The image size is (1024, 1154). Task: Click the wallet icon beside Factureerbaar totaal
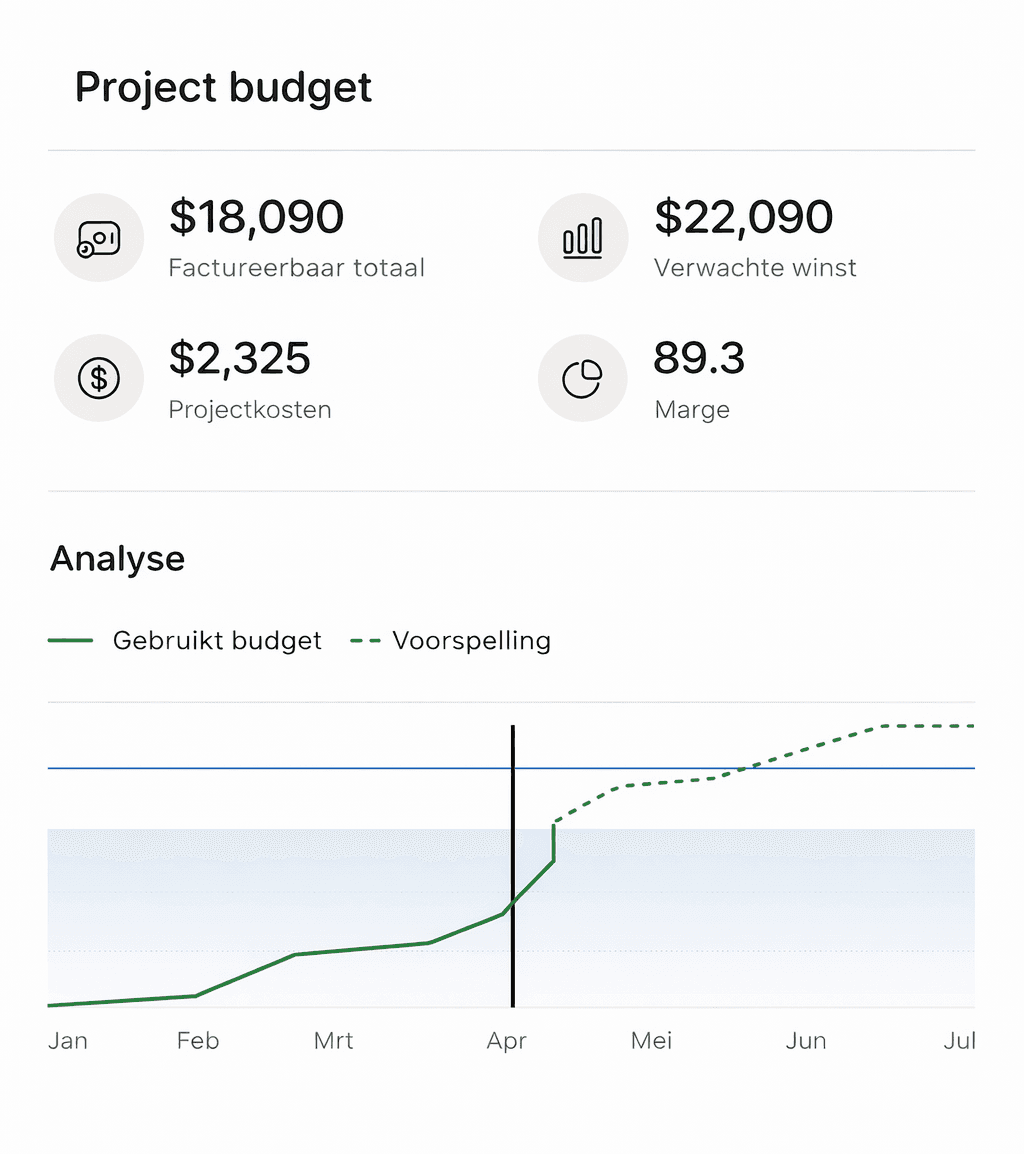click(98, 238)
